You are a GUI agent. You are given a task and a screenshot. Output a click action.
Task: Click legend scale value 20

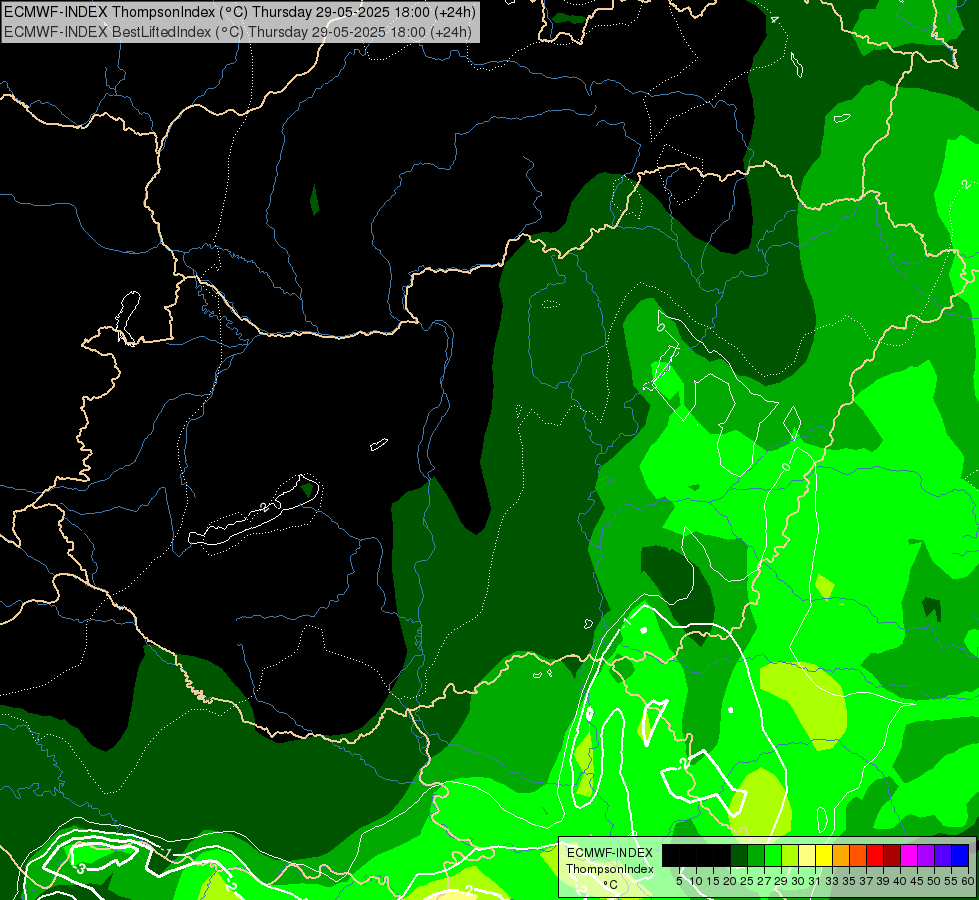pos(730,881)
